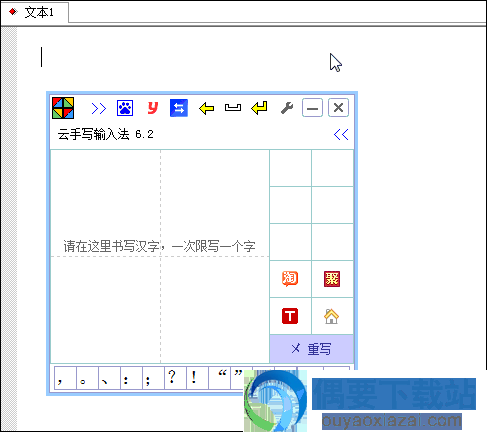Open the red Juhuasuan shortcut icon

[x=332, y=279]
